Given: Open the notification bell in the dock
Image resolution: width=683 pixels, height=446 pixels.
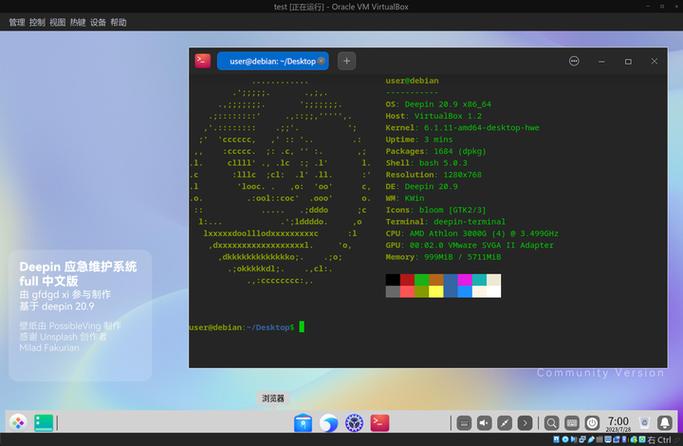Looking at the screenshot, I should point(665,423).
